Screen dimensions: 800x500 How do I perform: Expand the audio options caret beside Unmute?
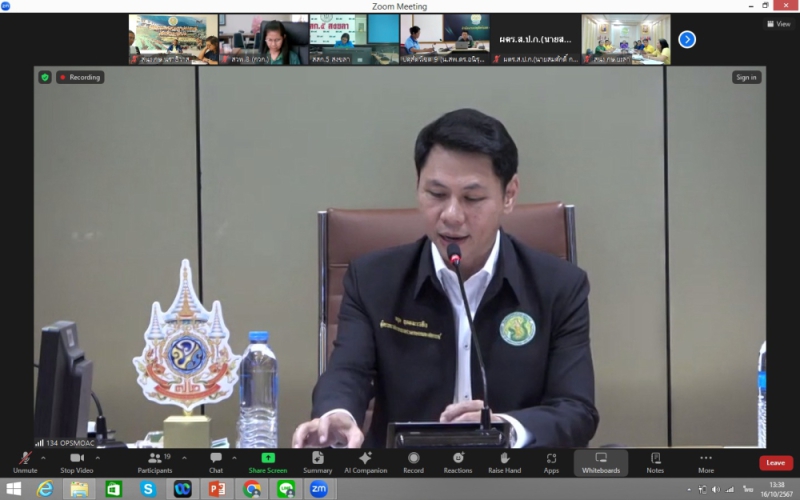[x=42, y=458]
